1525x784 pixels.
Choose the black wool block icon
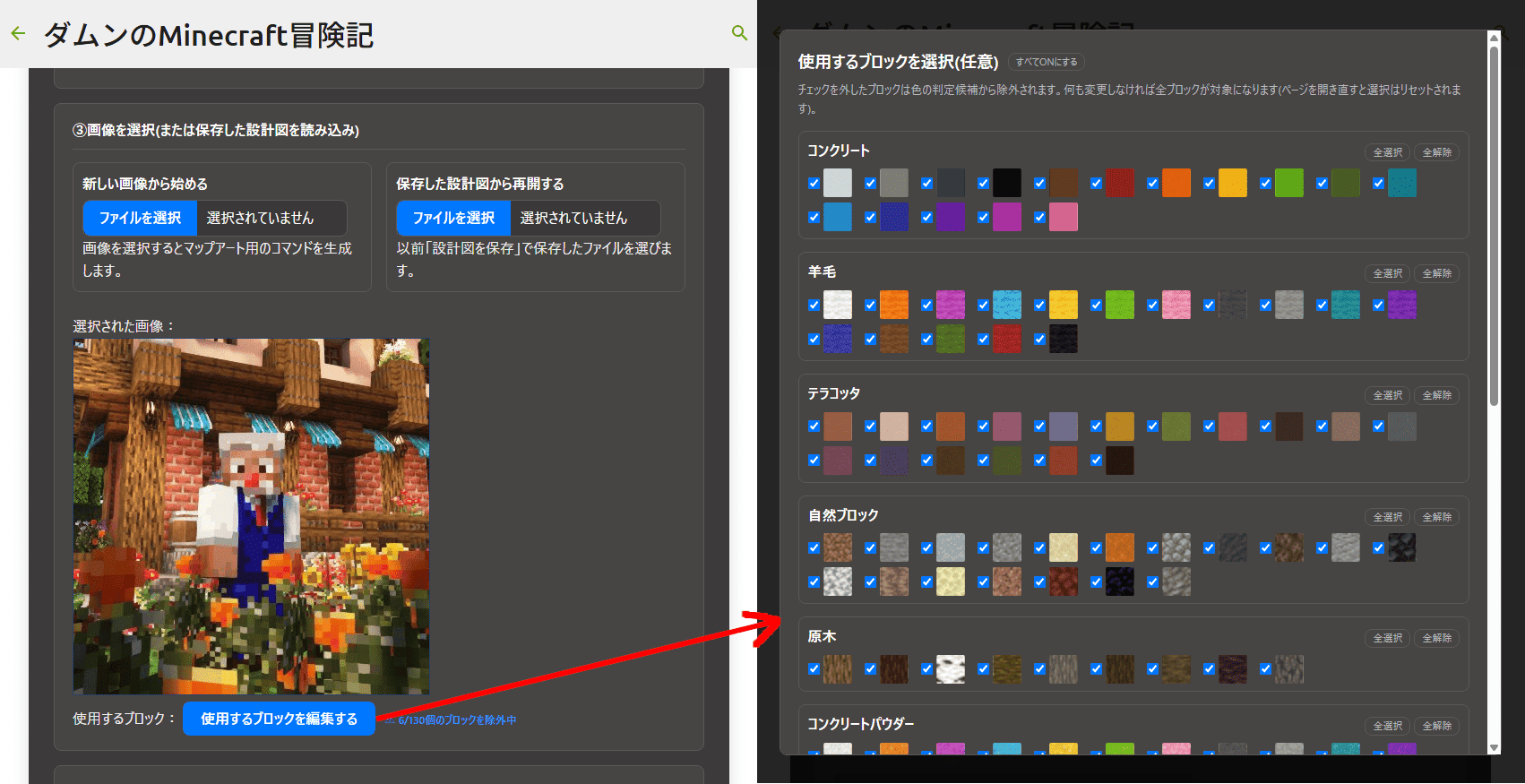1064,339
